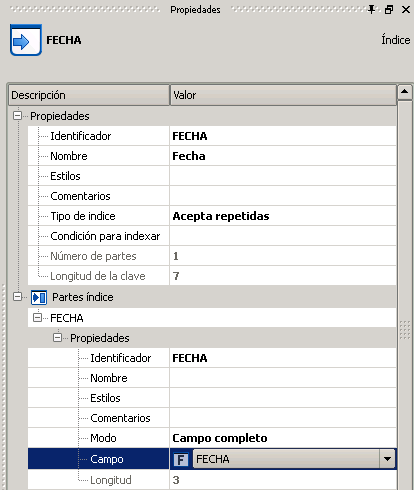Click the Condición para indexar value cell
Screen dimensions: 414x490
click(283, 236)
